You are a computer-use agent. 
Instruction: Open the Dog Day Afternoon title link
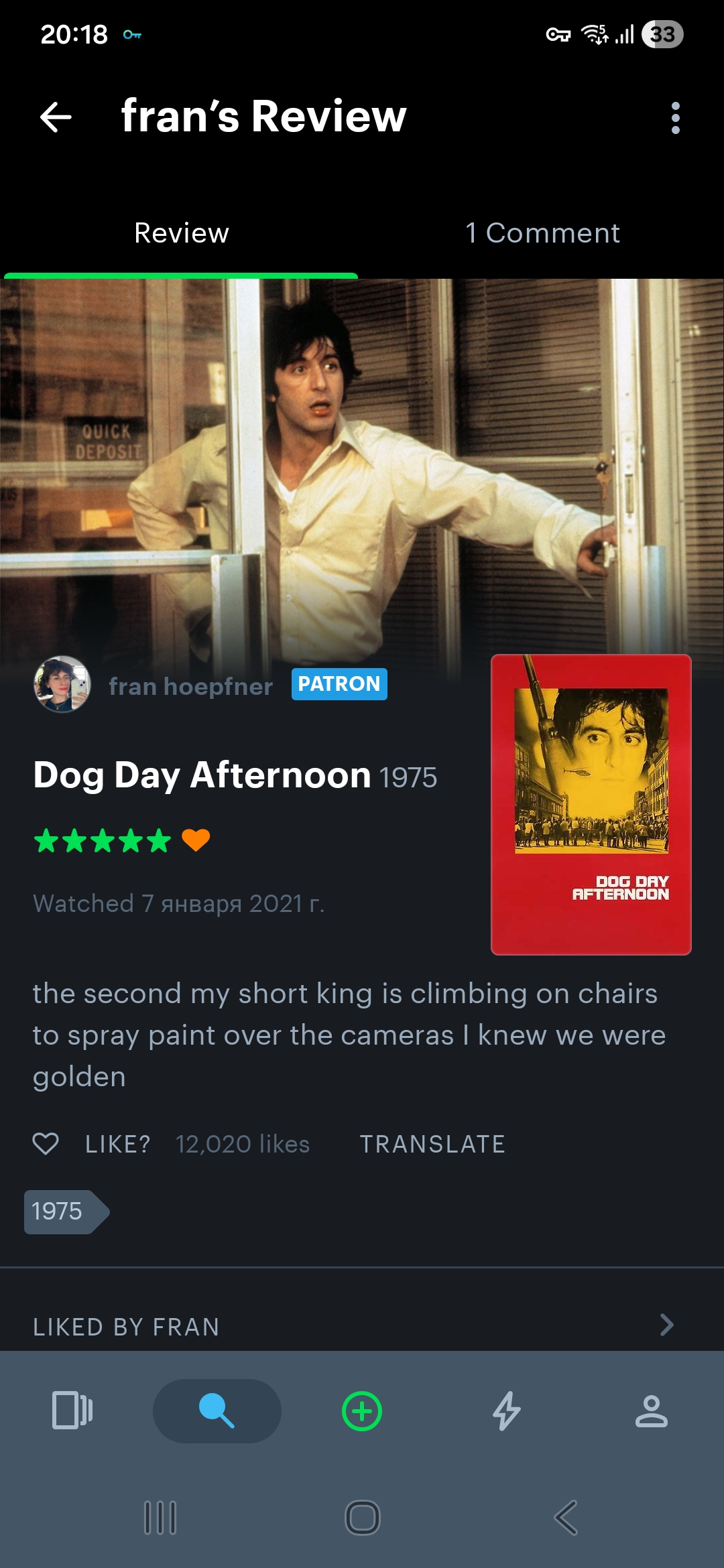pos(202,775)
